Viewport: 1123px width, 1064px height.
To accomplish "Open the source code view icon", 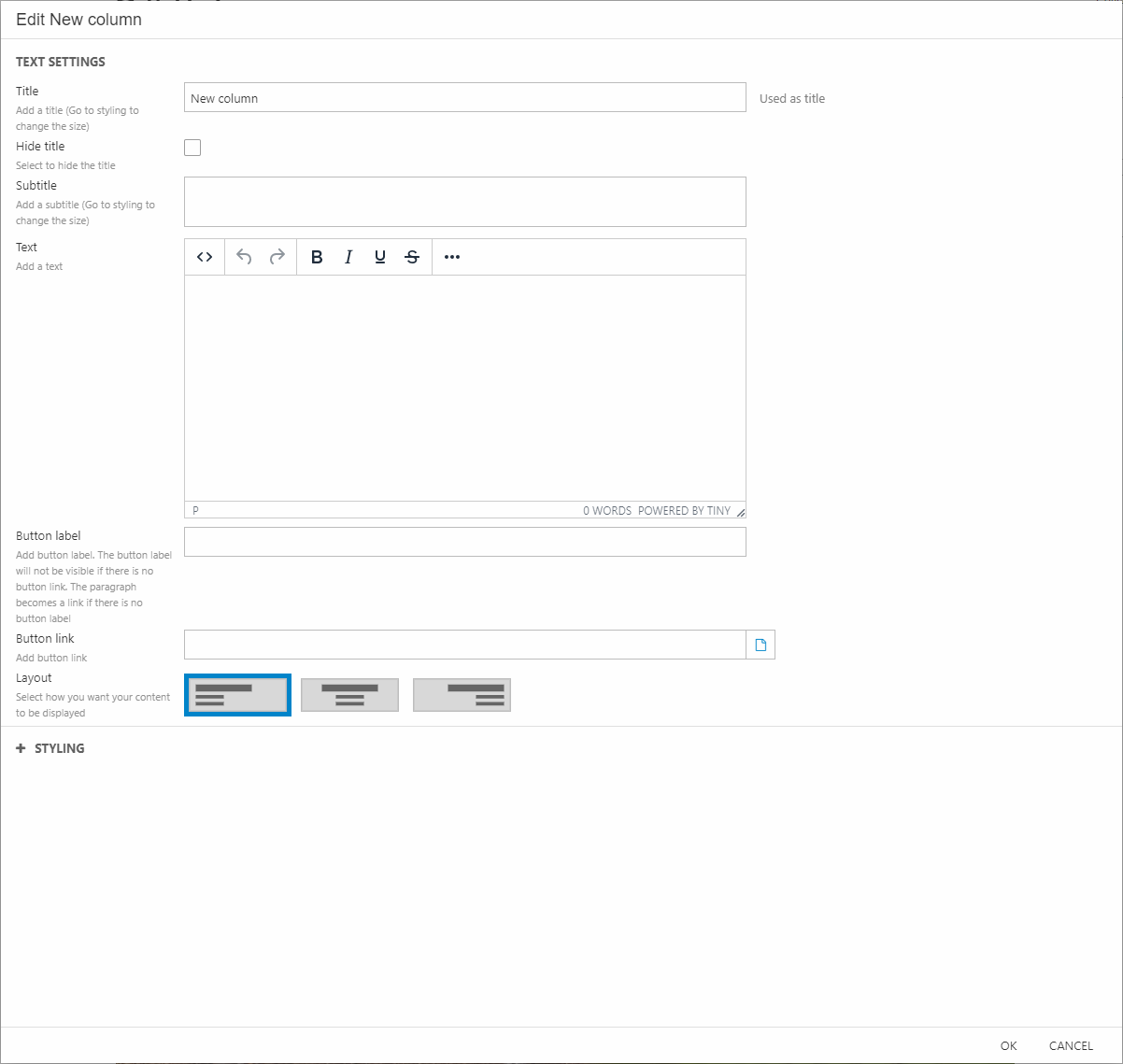I will coord(205,257).
